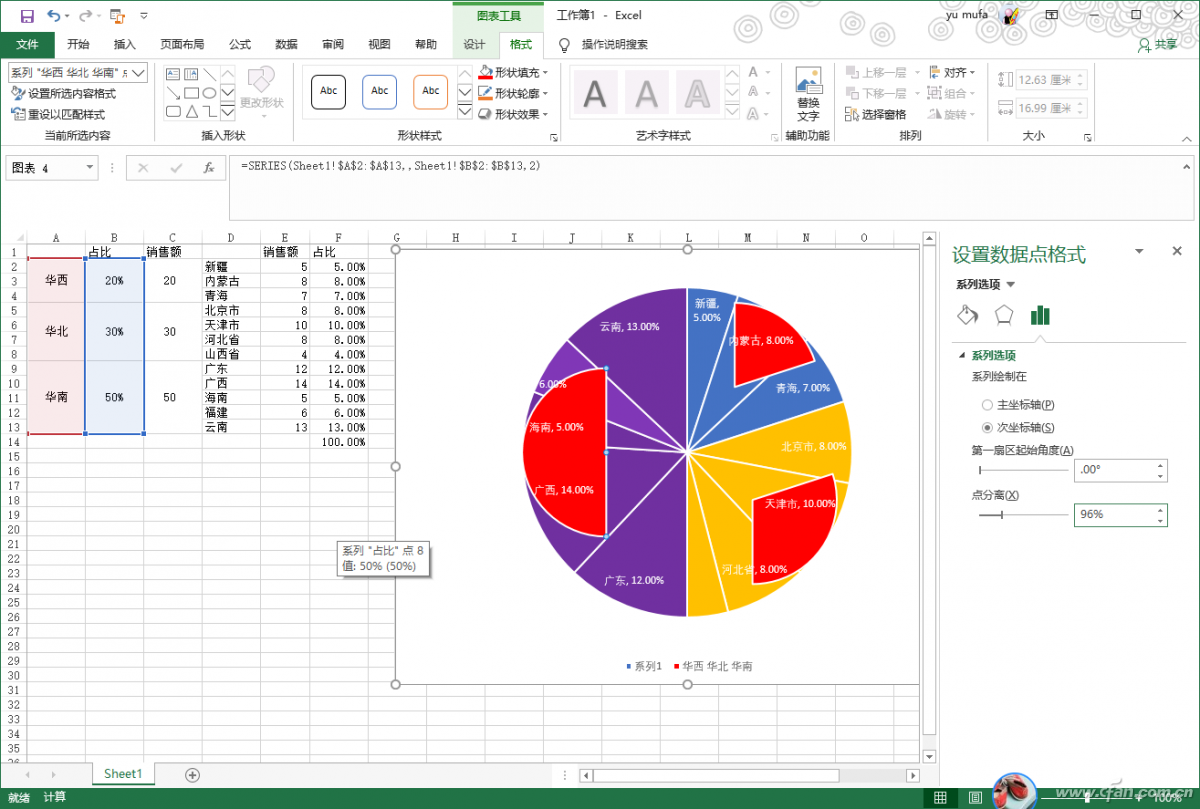
Task: Click 重设以匹配样式 reset style
Action: (x=58, y=115)
